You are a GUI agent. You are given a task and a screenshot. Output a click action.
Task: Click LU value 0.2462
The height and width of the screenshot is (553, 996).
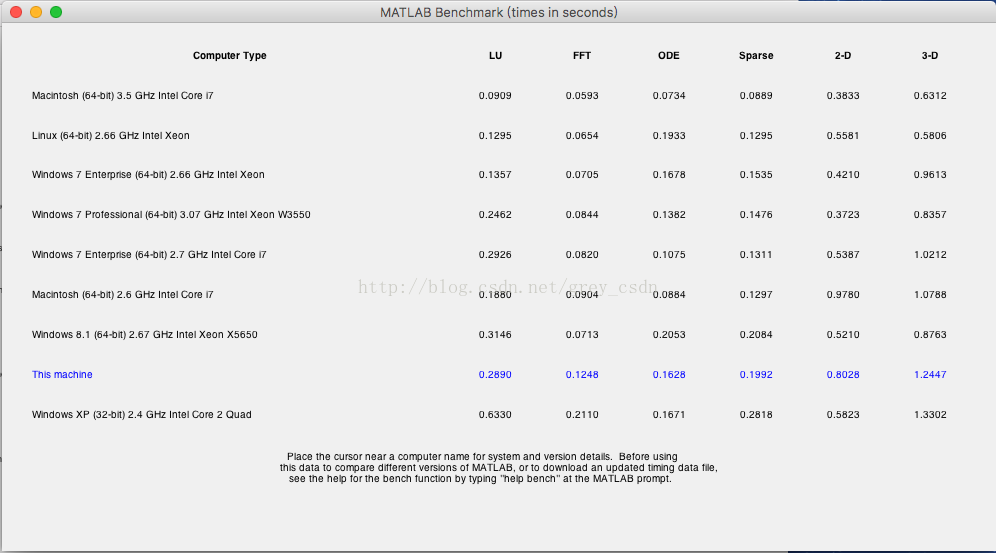(495, 215)
